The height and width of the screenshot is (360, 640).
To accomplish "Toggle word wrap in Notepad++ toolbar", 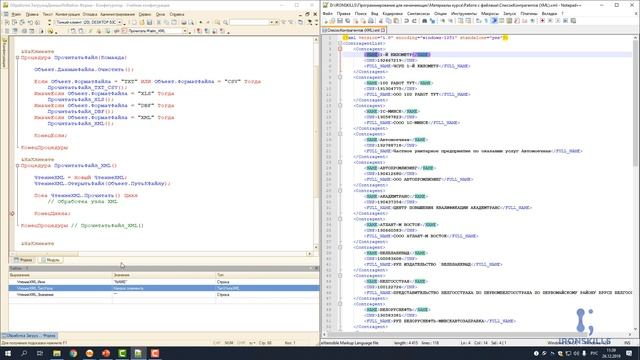I will [x=478, y=21].
